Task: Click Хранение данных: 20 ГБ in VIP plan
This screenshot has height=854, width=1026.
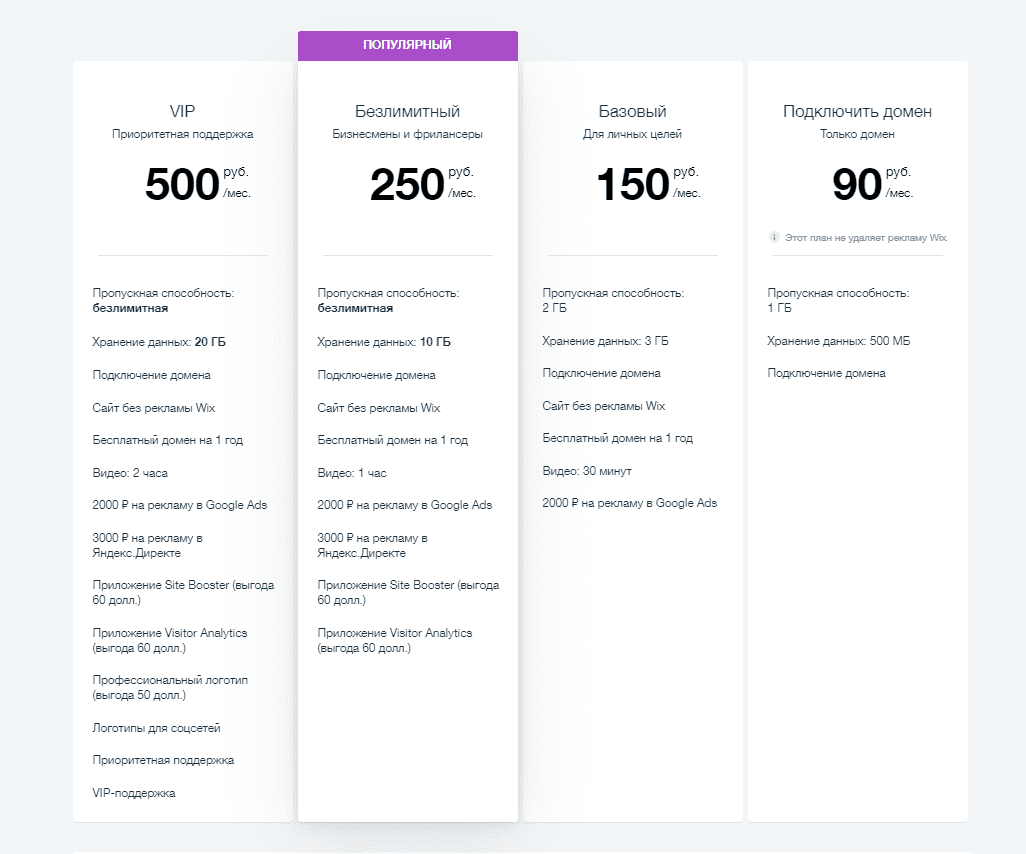Action: 159,342
